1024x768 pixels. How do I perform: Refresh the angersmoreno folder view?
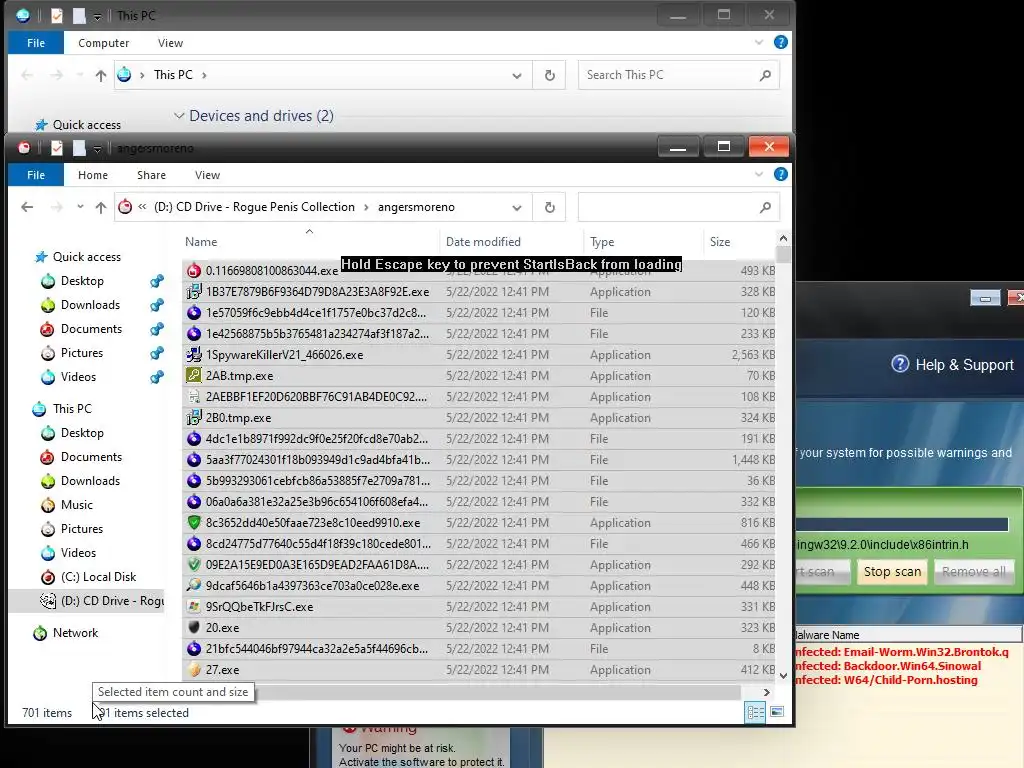coord(549,207)
